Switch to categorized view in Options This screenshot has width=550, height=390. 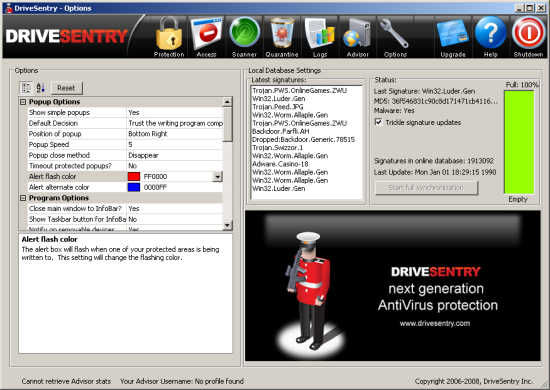coord(26,88)
